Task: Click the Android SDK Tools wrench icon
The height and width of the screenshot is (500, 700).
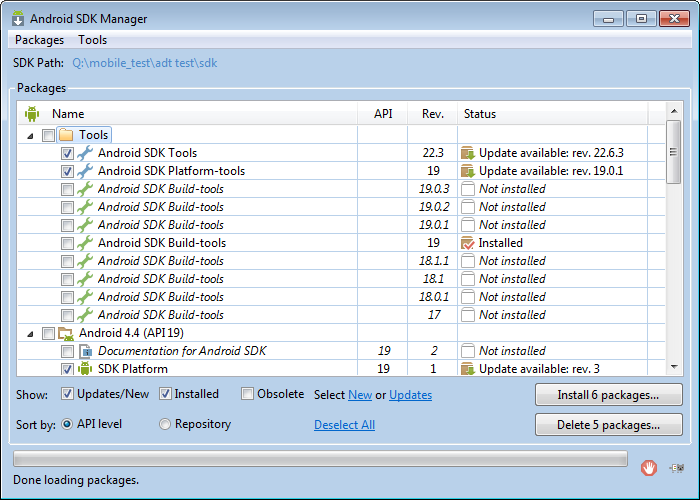Action: click(x=85, y=153)
